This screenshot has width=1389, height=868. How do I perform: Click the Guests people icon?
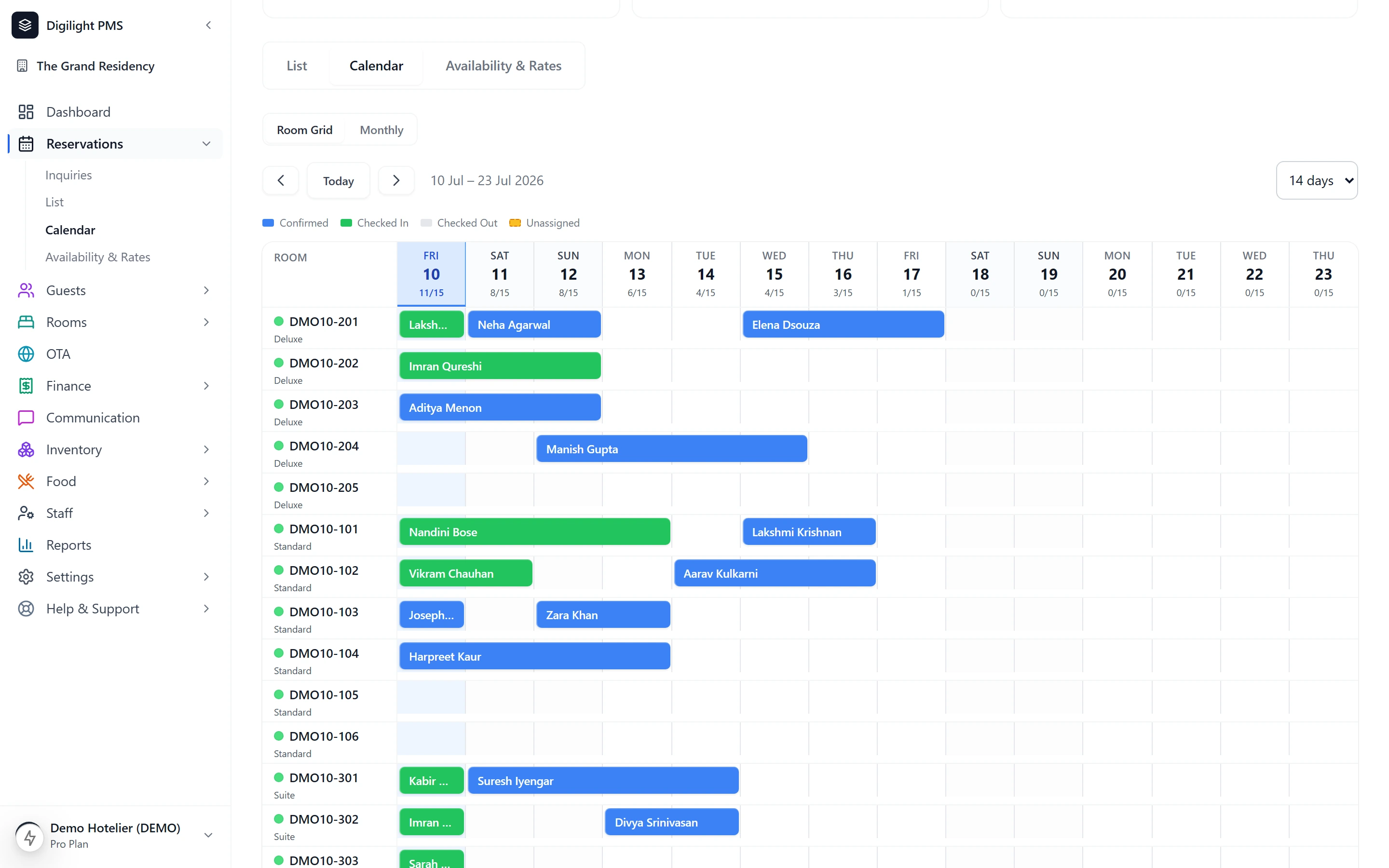click(x=26, y=290)
